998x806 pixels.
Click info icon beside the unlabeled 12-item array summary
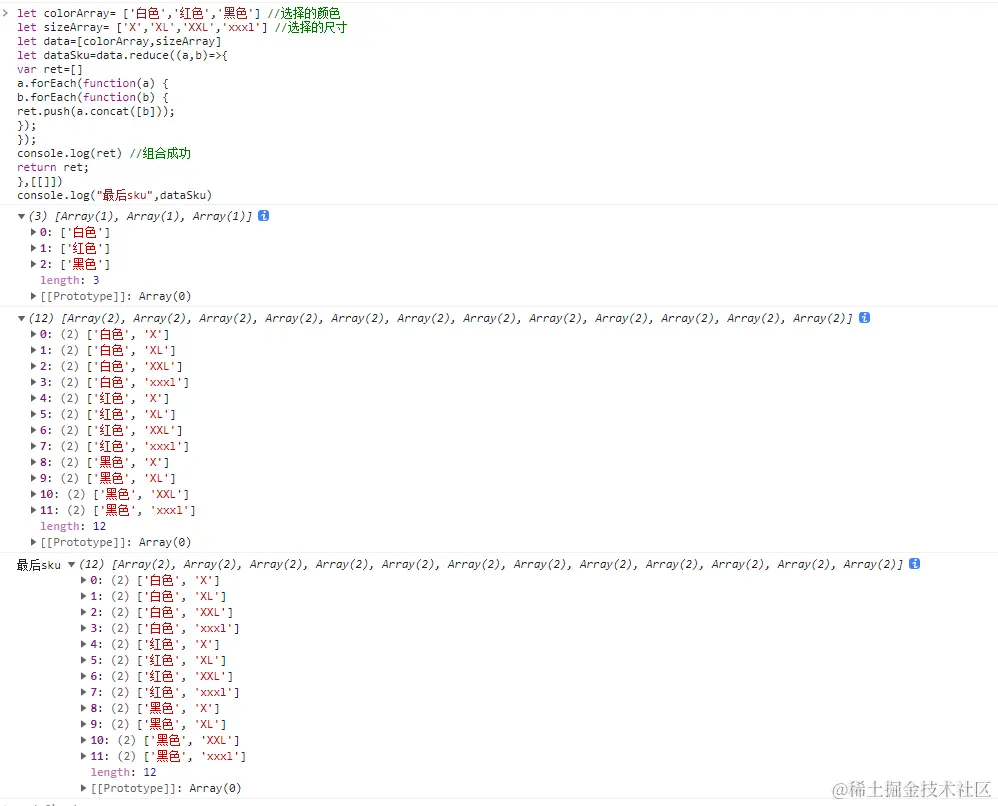click(864, 318)
